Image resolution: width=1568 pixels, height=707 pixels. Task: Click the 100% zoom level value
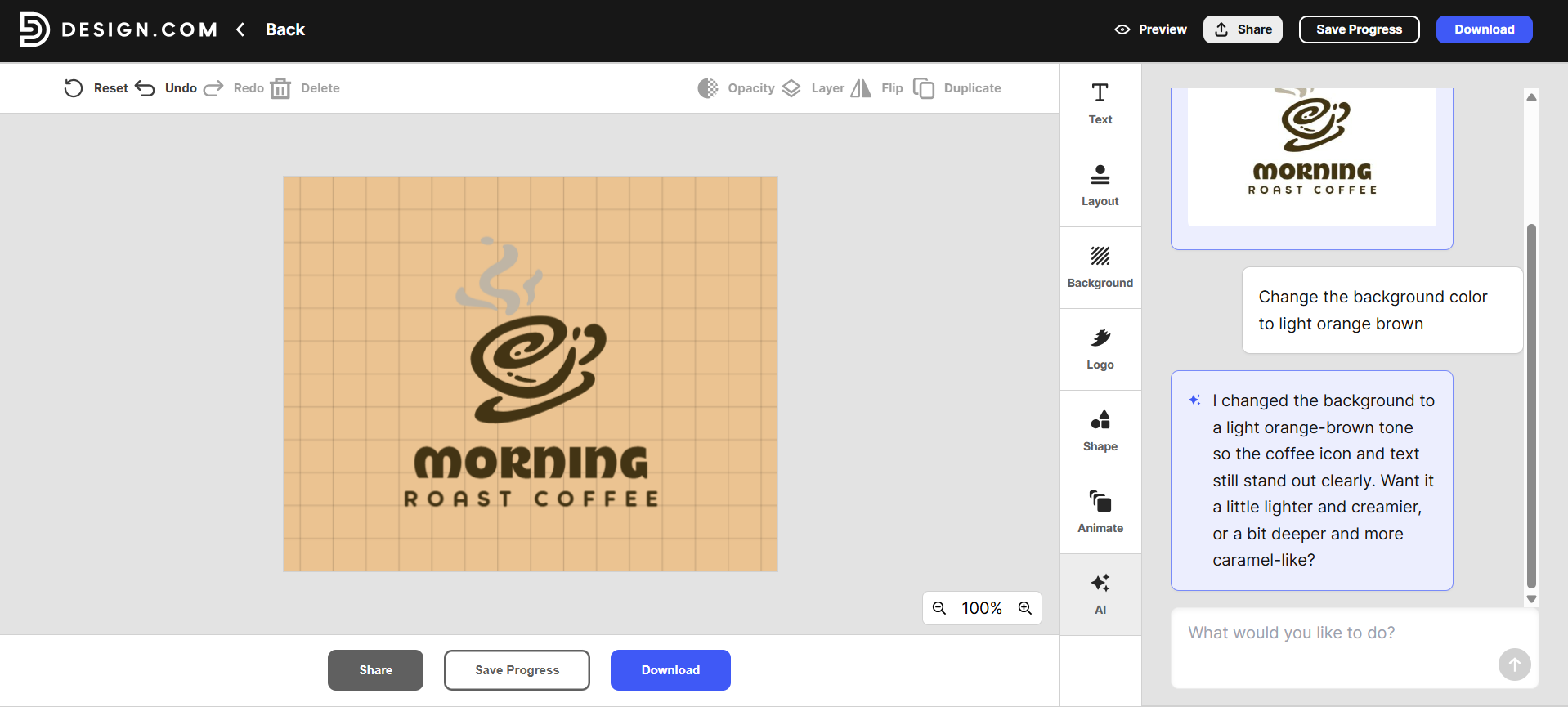(982, 608)
